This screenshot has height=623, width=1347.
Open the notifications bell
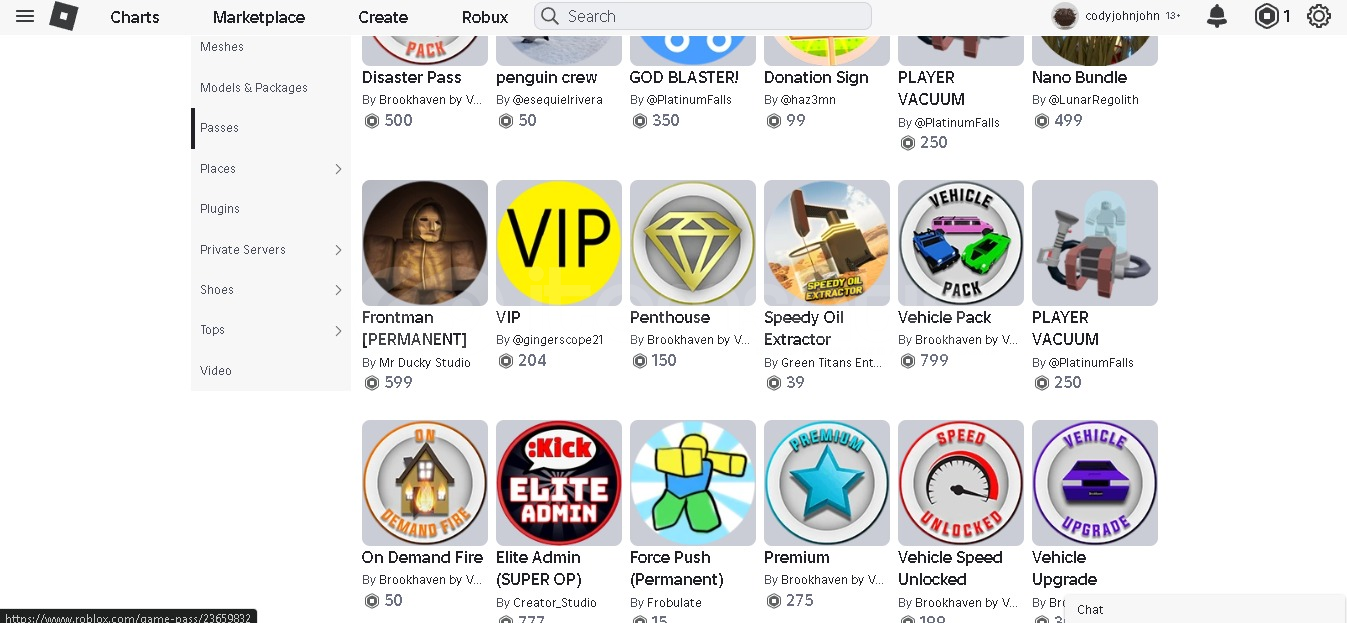pyautogui.click(x=1217, y=16)
